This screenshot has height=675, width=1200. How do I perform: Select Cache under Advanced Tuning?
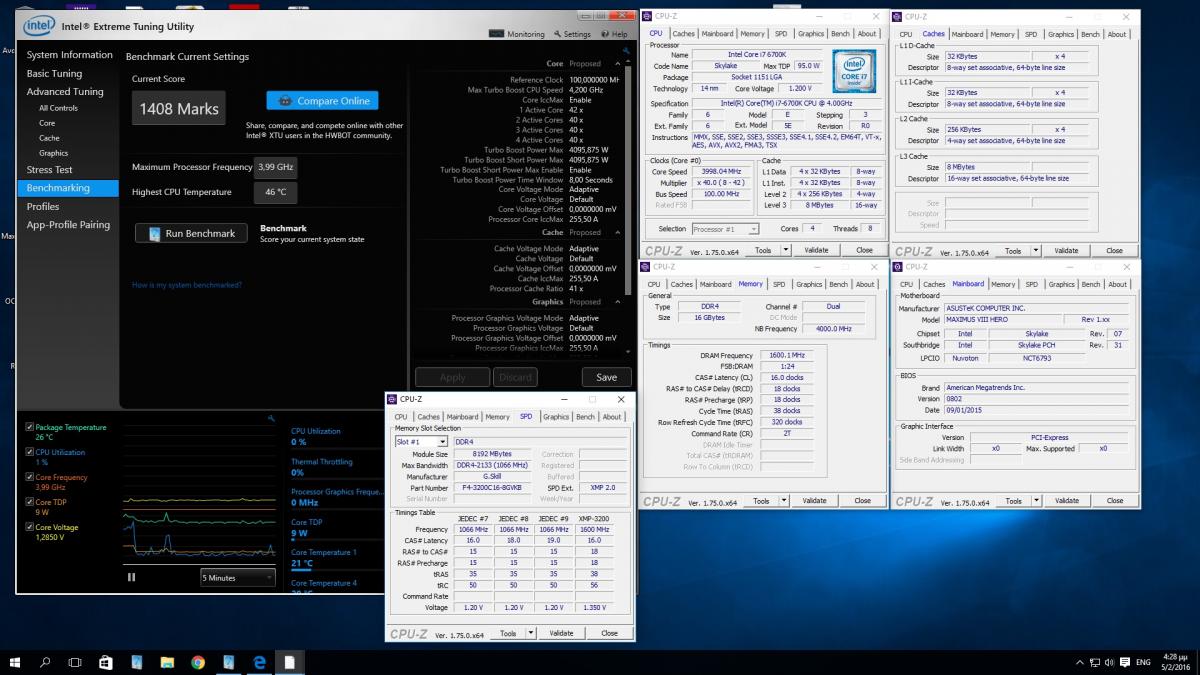(x=49, y=138)
